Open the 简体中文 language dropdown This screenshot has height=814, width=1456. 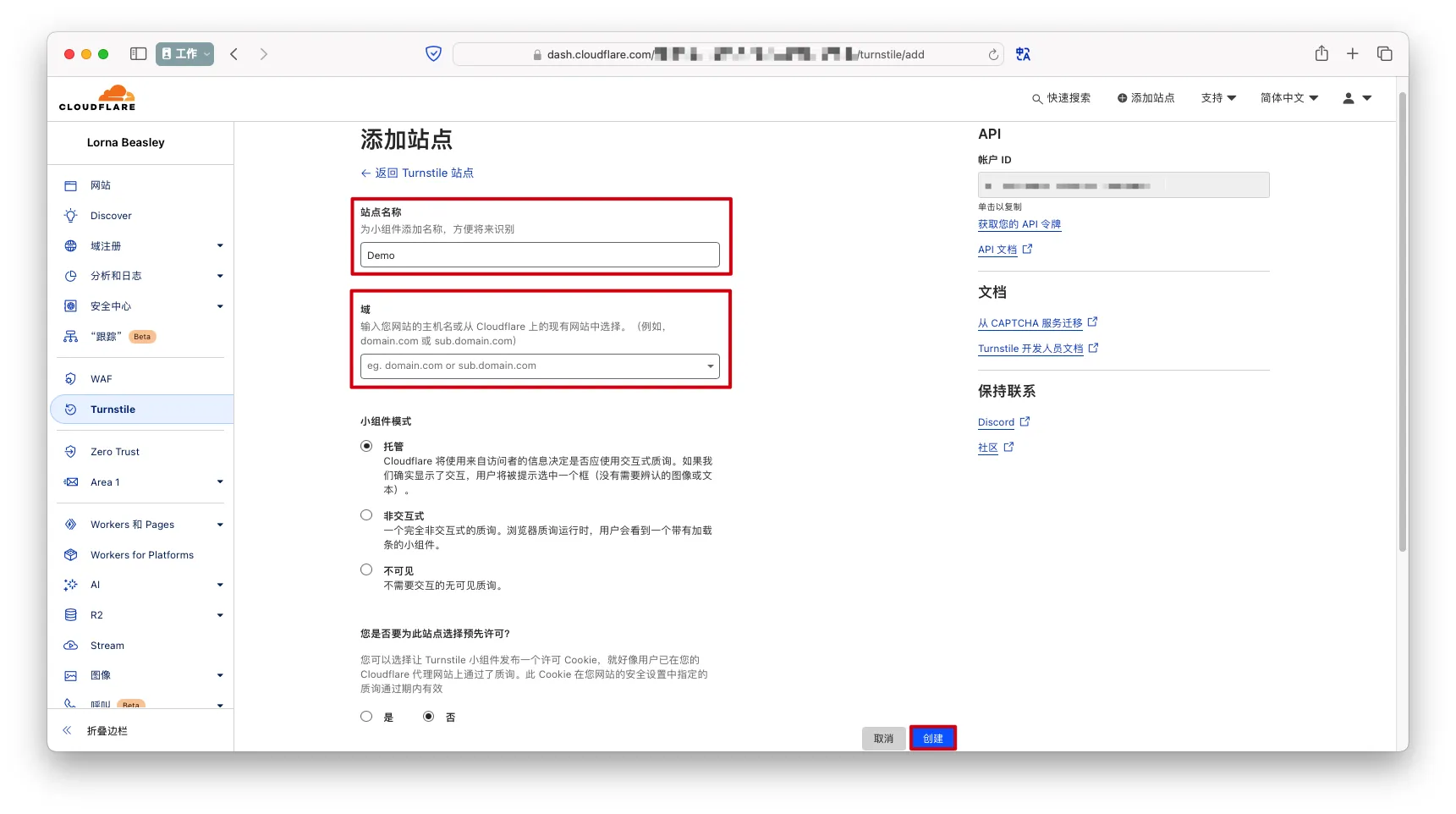tap(1289, 98)
